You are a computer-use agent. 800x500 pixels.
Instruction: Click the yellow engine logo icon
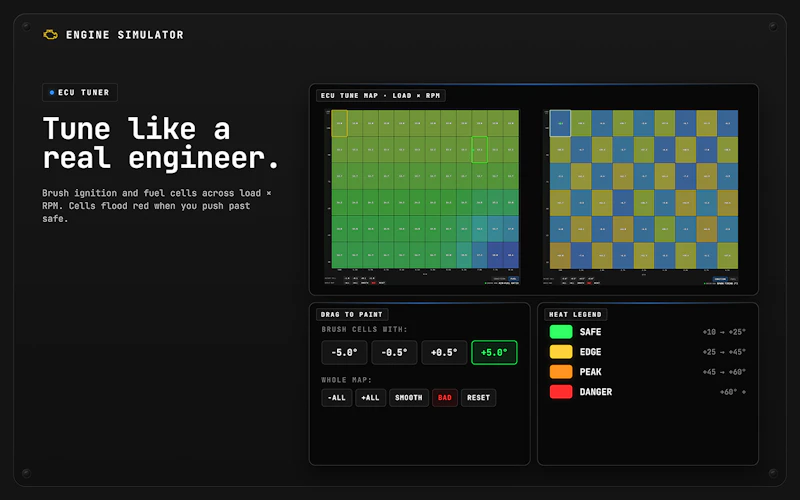click(x=50, y=35)
